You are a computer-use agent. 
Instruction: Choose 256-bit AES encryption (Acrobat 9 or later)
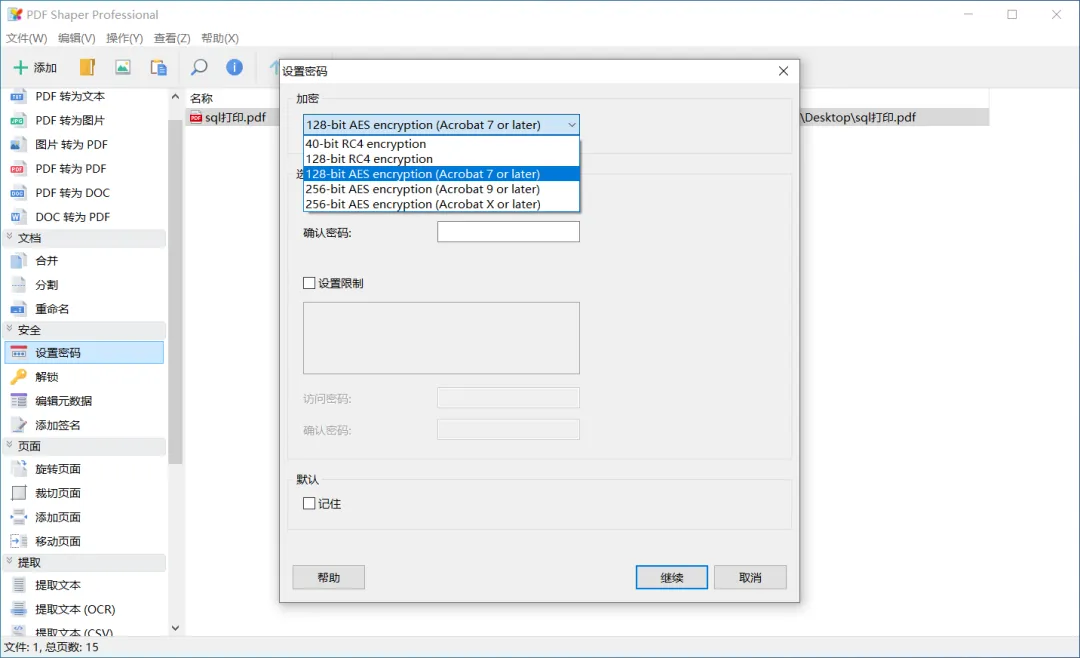click(x=442, y=189)
